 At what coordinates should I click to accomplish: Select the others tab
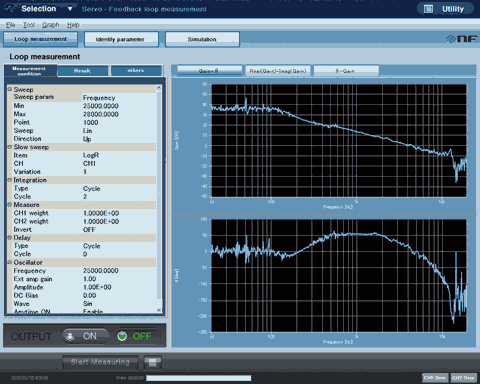136,71
